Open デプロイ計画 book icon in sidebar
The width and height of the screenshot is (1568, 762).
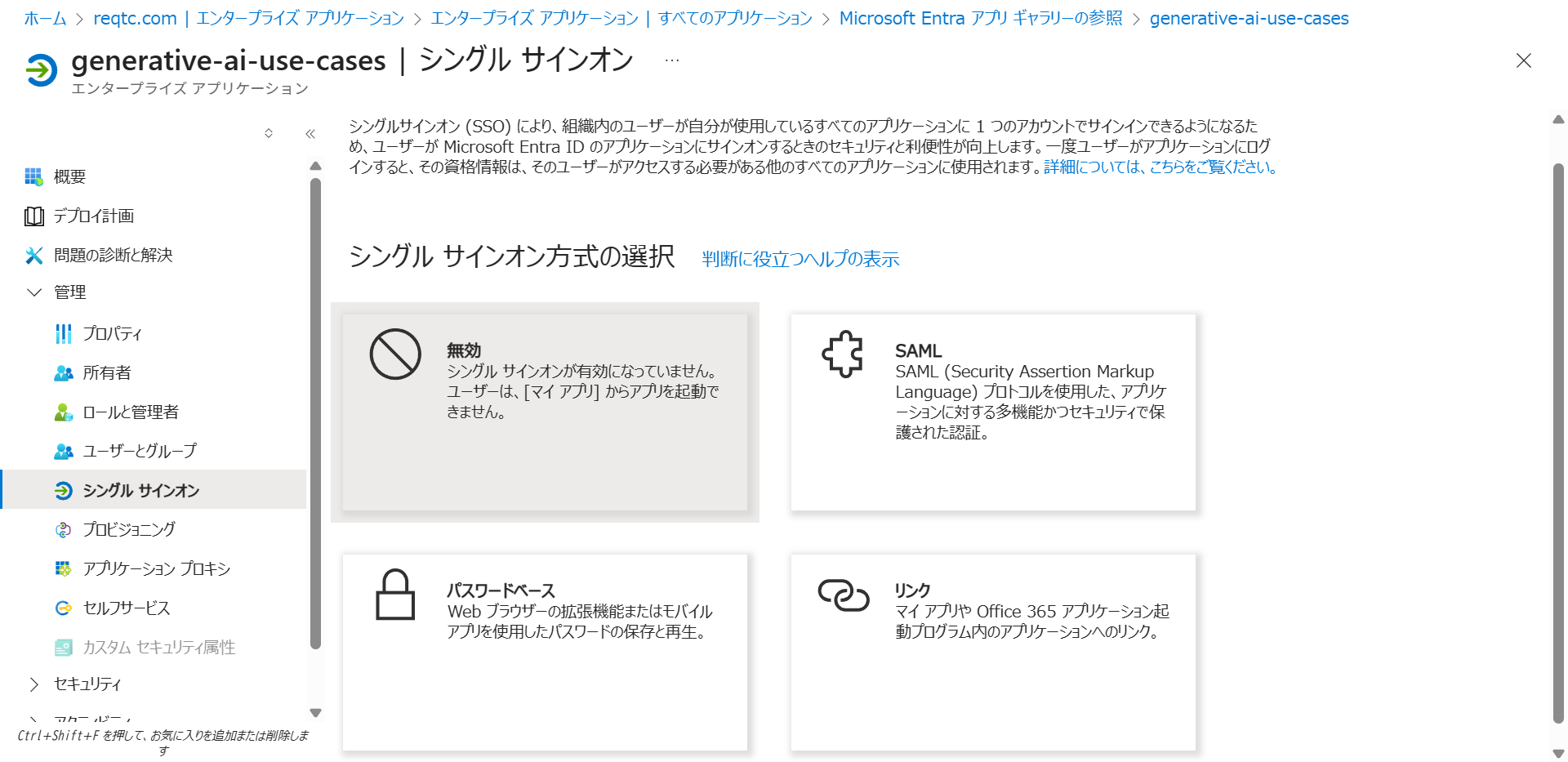point(33,216)
